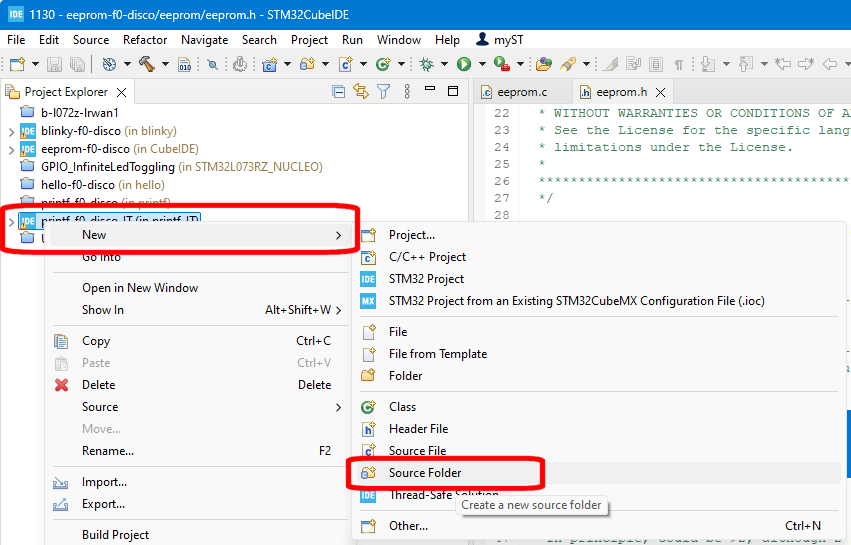Click Import... in the context menu
Viewport: 851px width, 545px height.
pos(199,482)
